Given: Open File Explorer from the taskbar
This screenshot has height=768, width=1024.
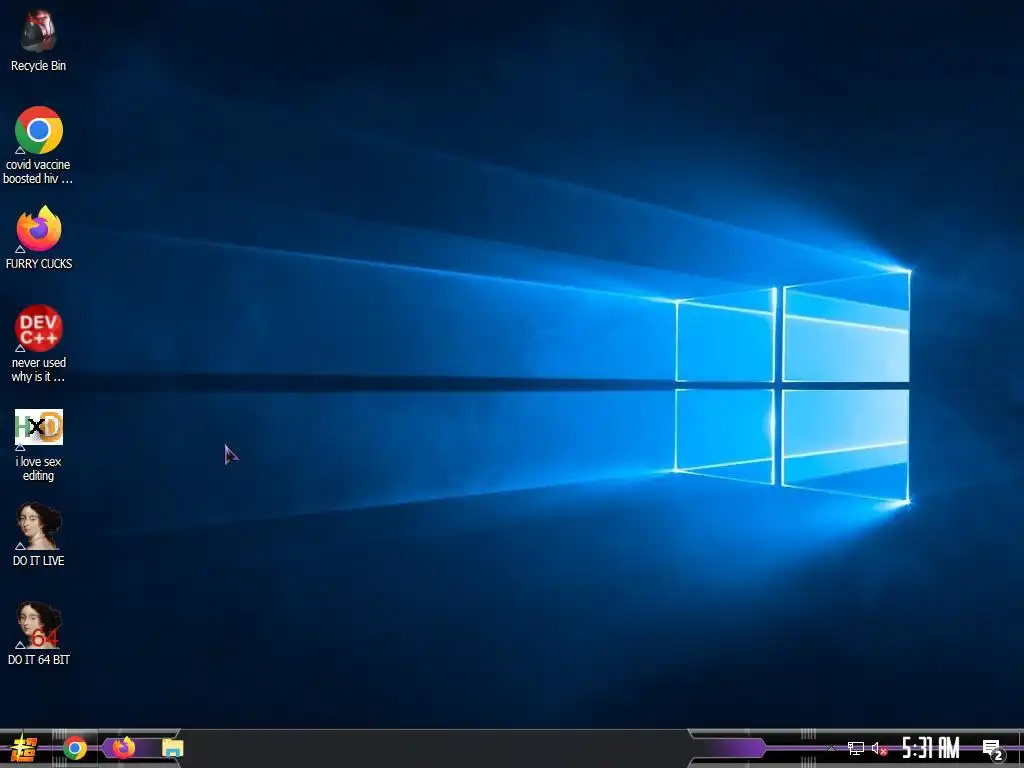Looking at the screenshot, I should (x=172, y=748).
